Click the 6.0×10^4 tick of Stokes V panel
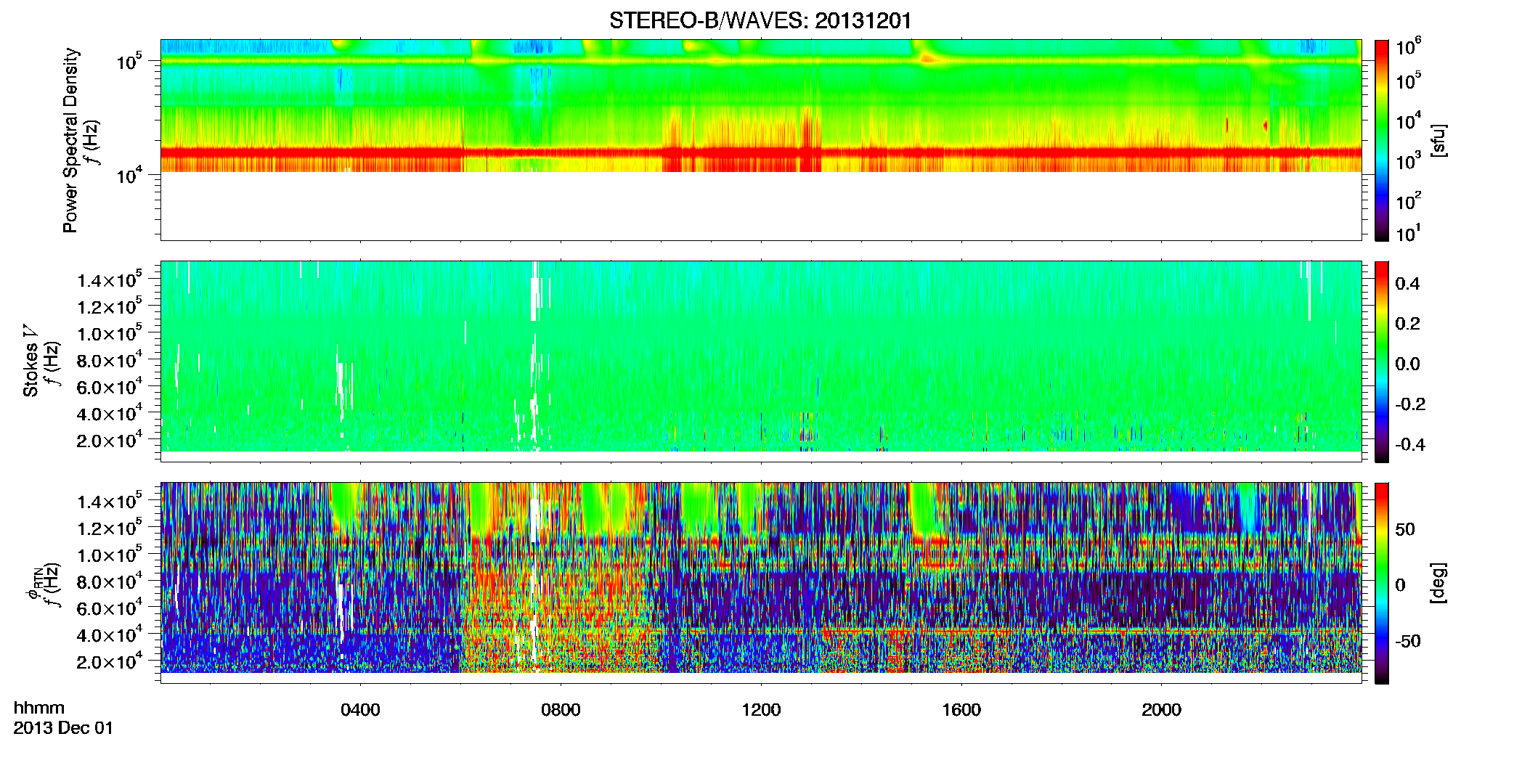 110,387
